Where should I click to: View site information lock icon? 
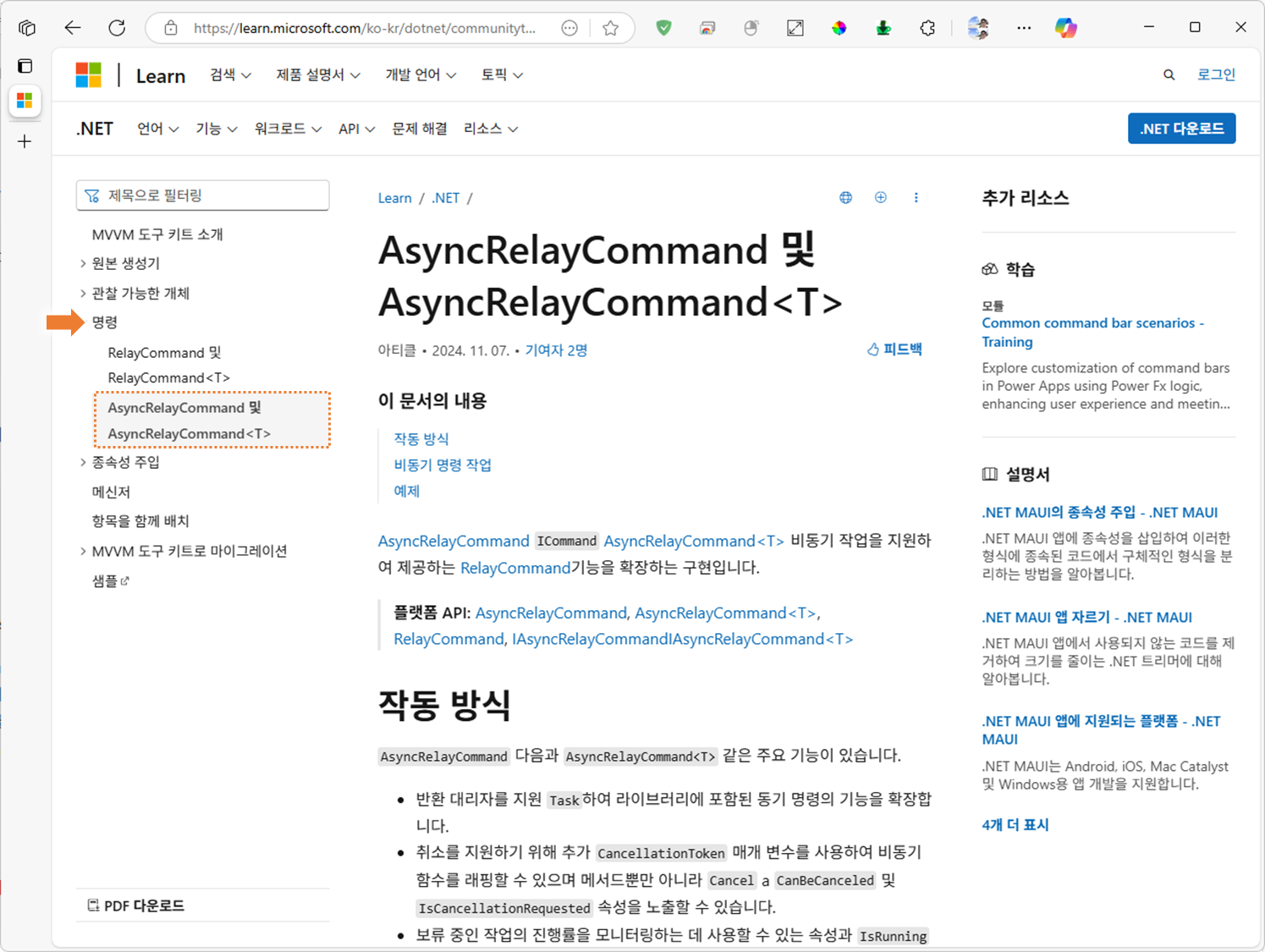pyautogui.click(x=171, y=28)
